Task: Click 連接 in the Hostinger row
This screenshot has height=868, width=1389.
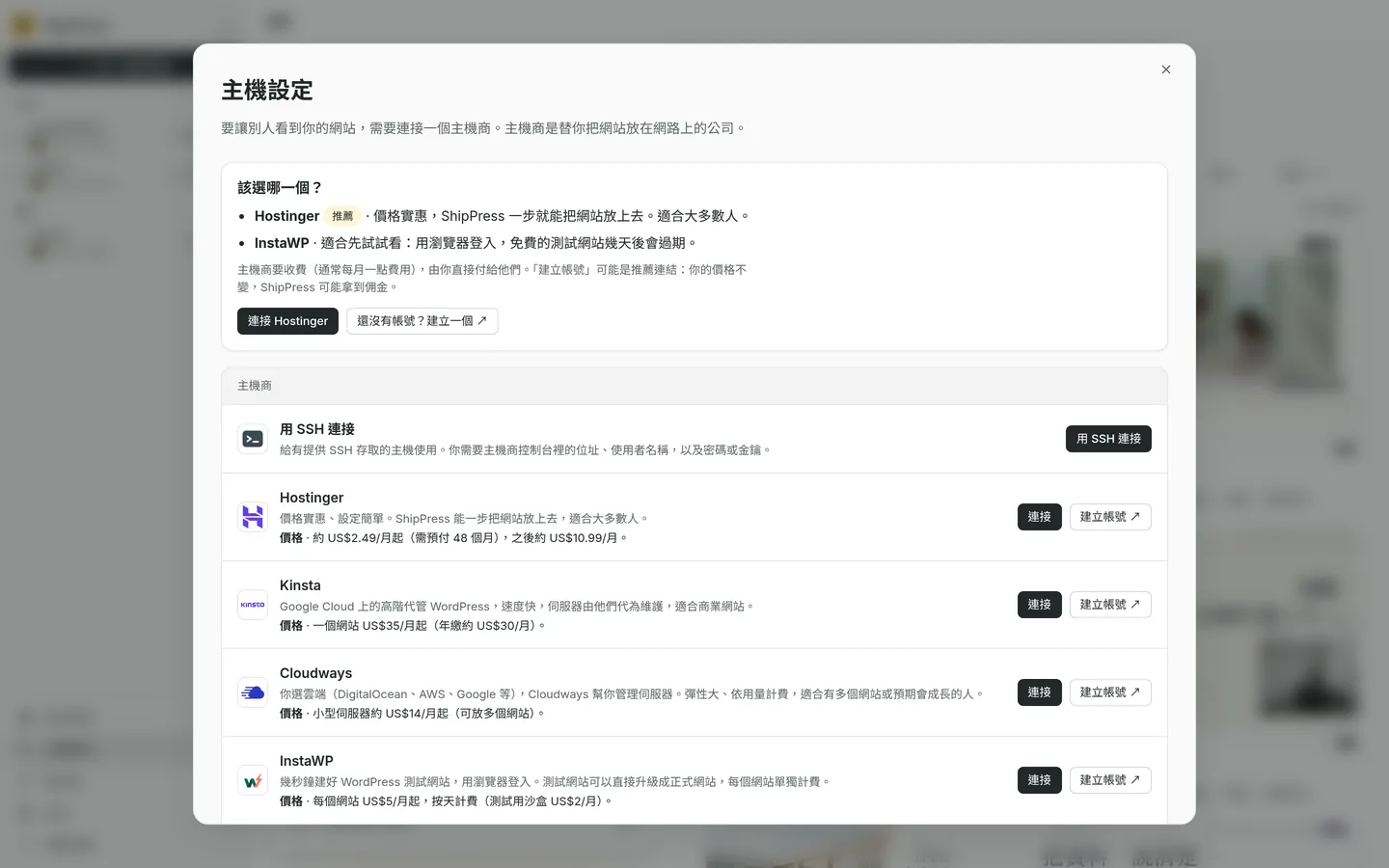Action: pyautogui.click(x=1039, y=517)
